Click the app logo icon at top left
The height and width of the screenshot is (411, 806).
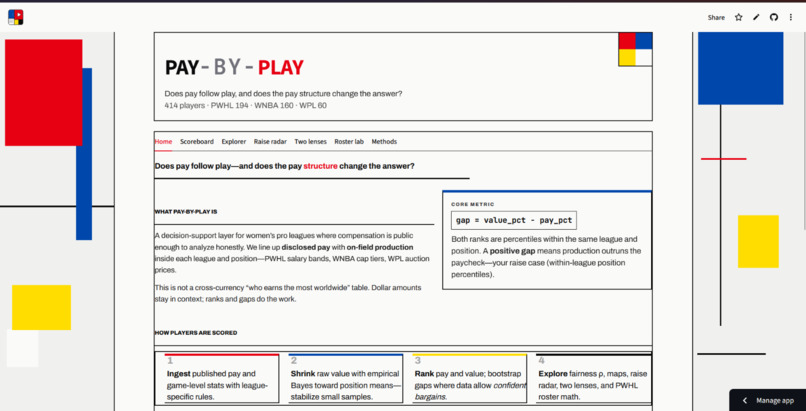tap(15, 17)
